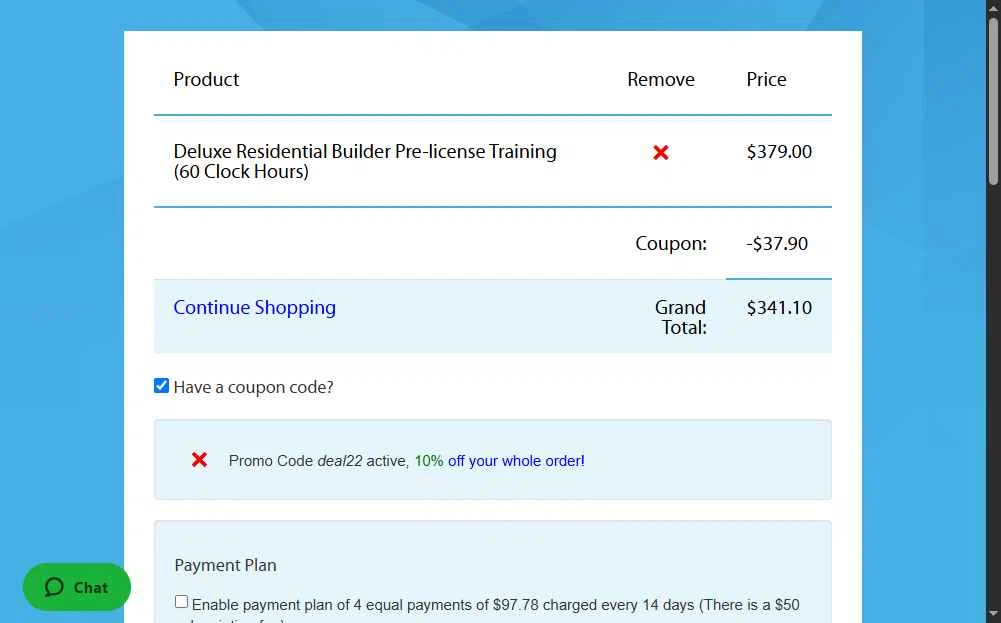Enable the payment plan checkbox
1001x623 pixels.
click(x=181, y=602)
